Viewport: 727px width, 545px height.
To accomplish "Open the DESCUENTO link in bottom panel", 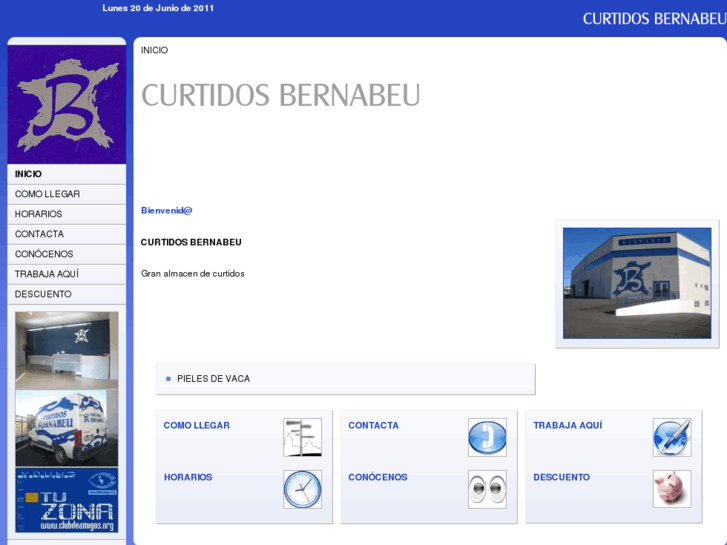I will pos(561,477).
